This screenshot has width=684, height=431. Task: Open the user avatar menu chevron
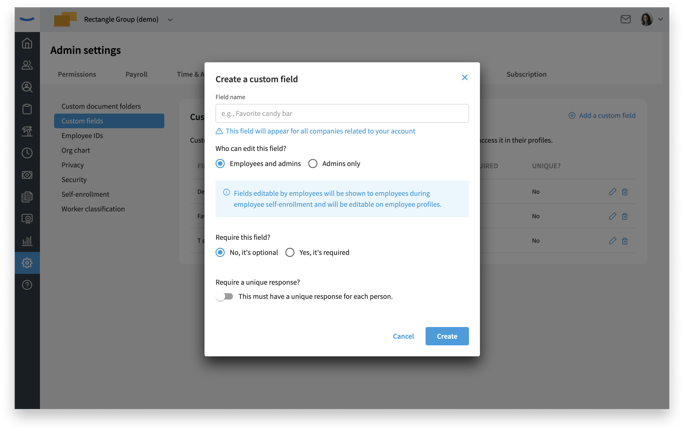point(660,19)
